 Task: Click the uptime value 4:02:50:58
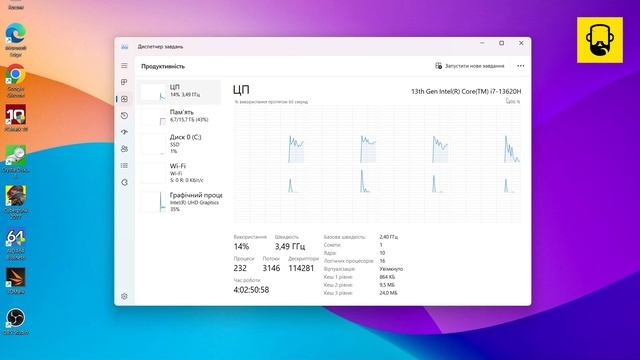[x=251, y=290]
